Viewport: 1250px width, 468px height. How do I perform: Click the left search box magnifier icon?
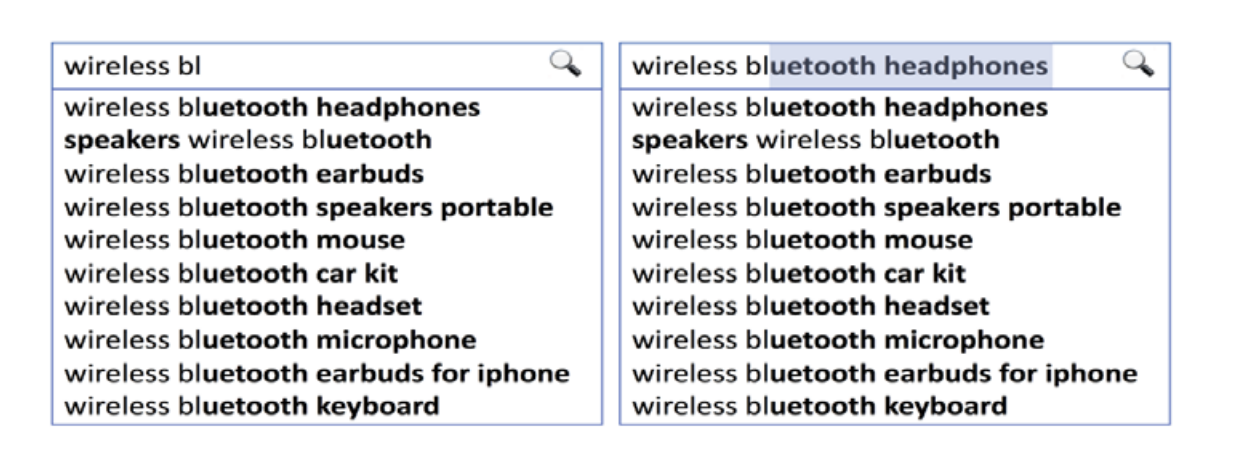(x=565, y=65)
